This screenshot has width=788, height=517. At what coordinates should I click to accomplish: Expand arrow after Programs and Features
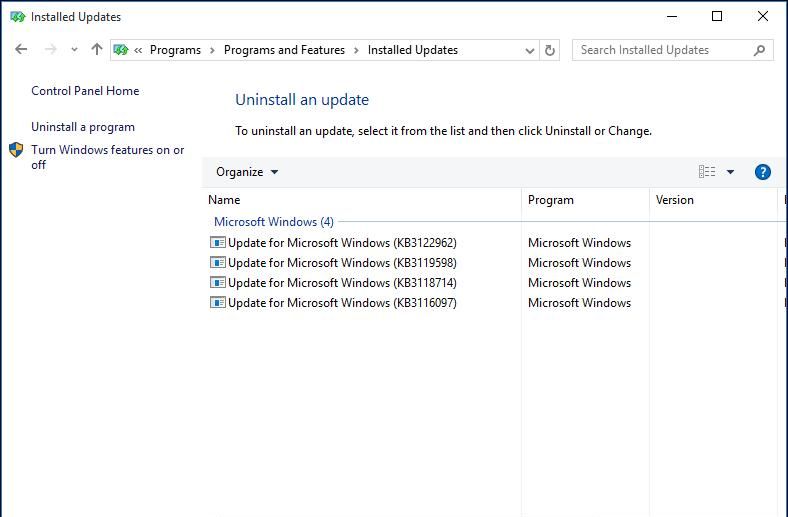356,50
